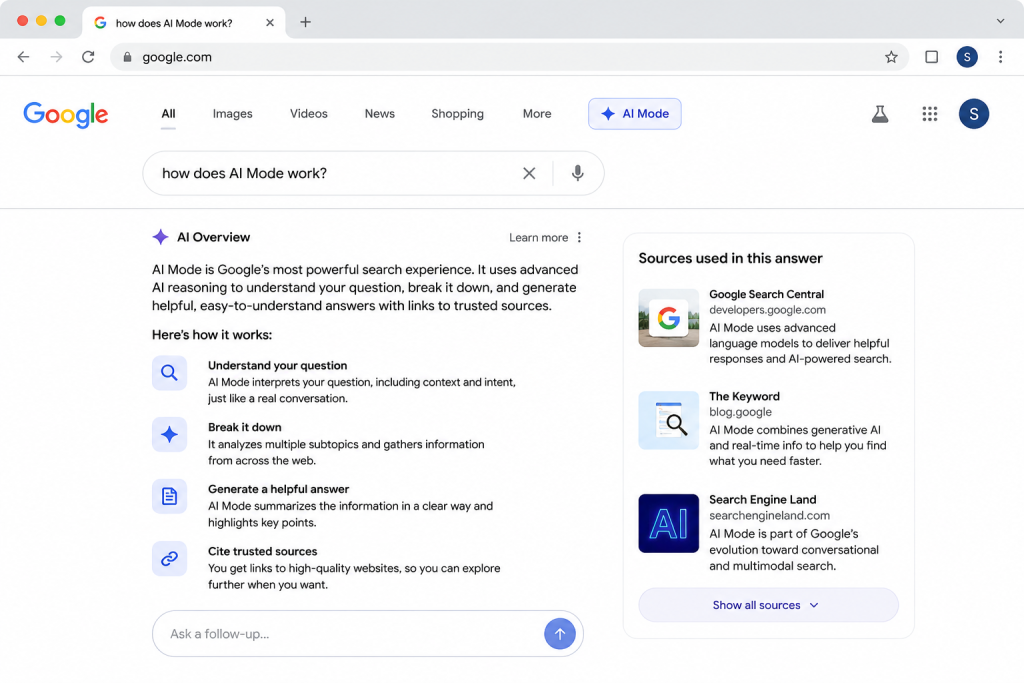Click the link icon beside Cite trusted sources

169,558
